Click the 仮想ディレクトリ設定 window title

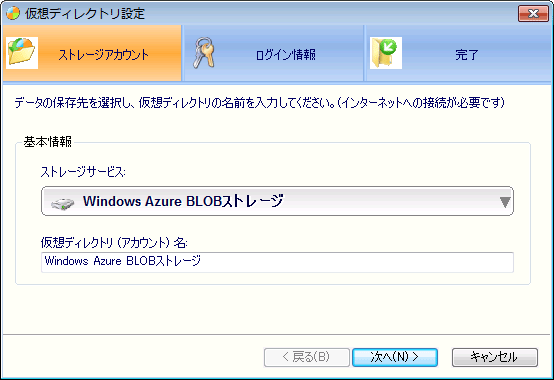click(85, 13)
